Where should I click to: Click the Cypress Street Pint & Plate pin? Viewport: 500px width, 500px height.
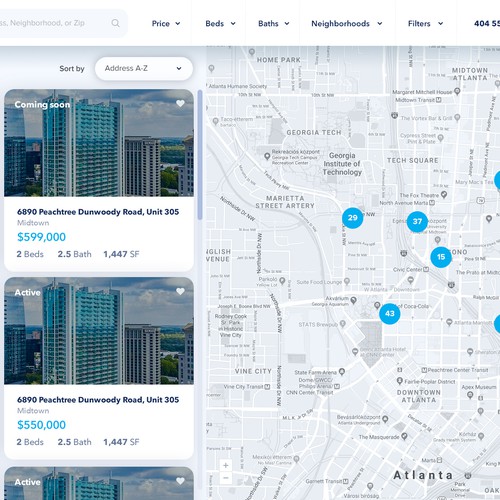[x=441, y=137]
